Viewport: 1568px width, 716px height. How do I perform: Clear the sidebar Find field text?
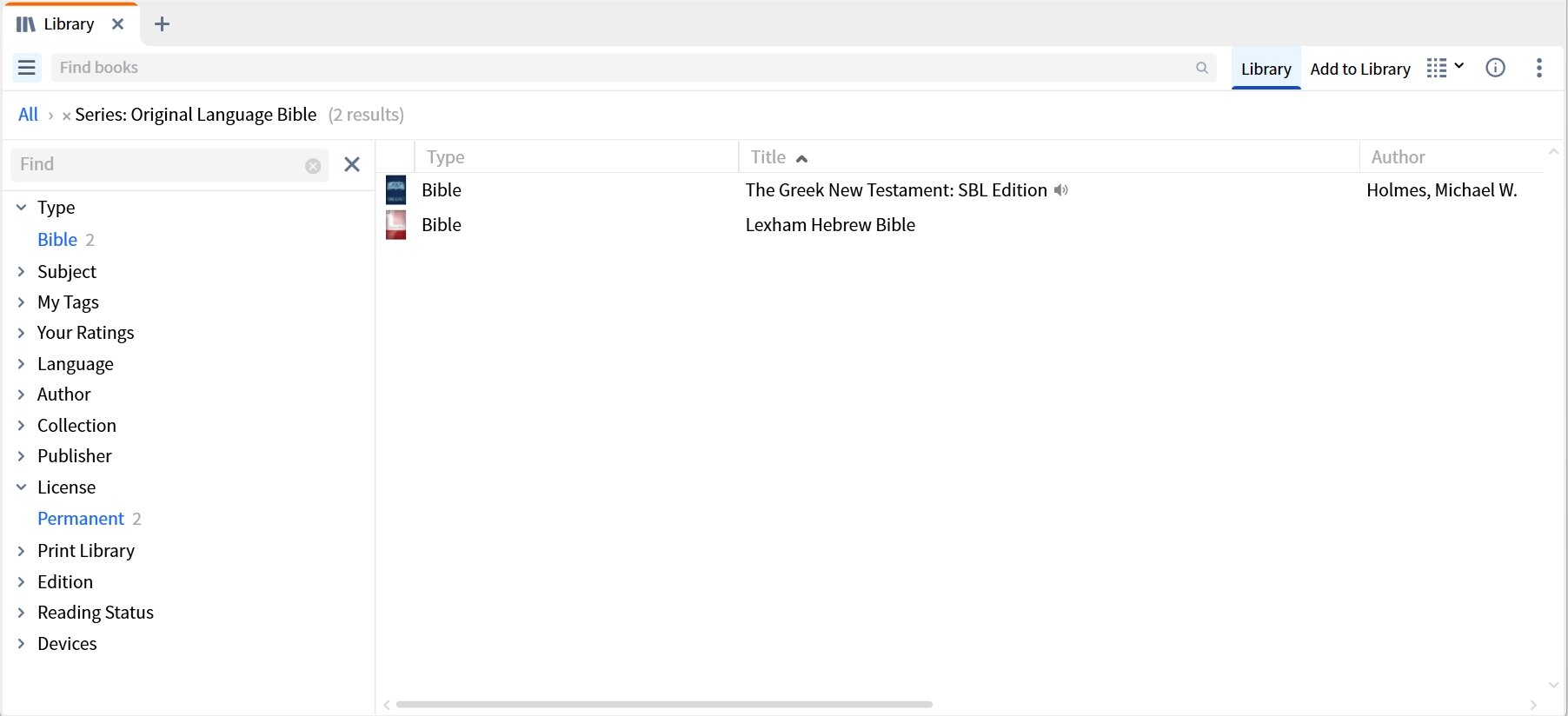click(x=313, y=166)
